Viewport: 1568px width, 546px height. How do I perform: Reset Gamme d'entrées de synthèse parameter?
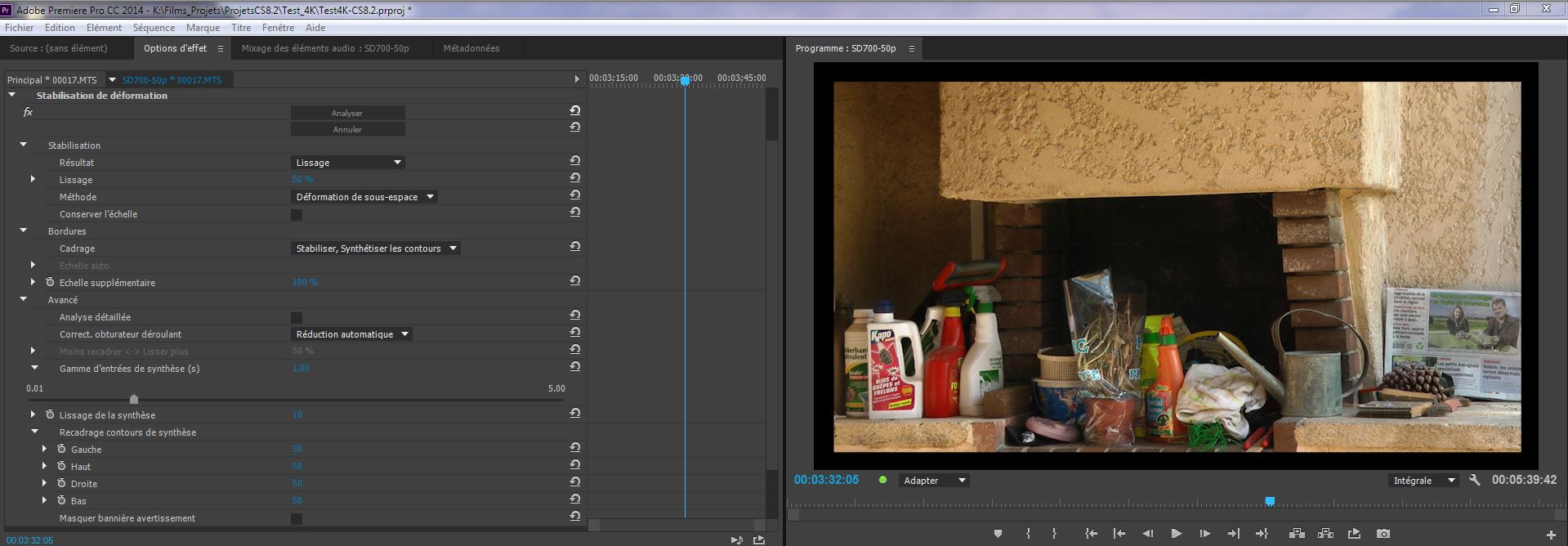[x=575, y=367]
